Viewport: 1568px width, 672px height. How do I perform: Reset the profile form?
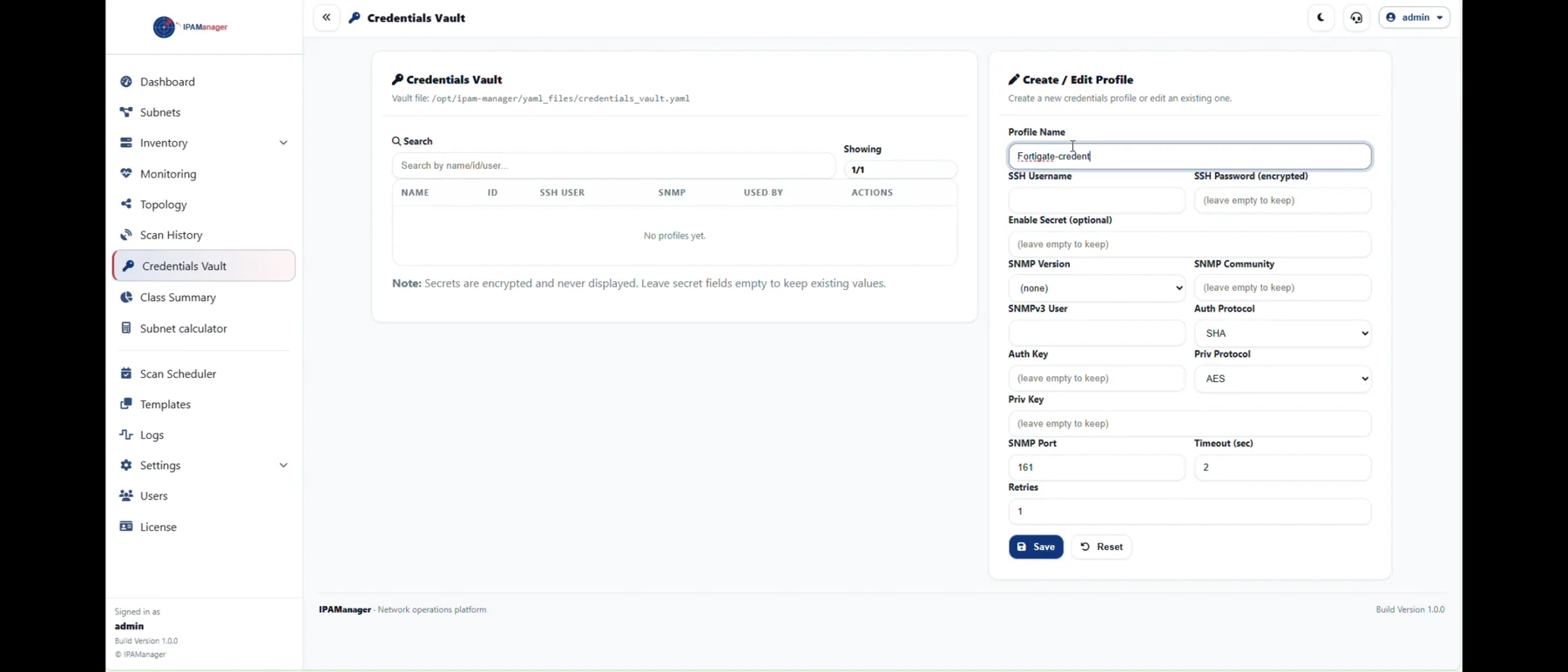click(1102, 547)
